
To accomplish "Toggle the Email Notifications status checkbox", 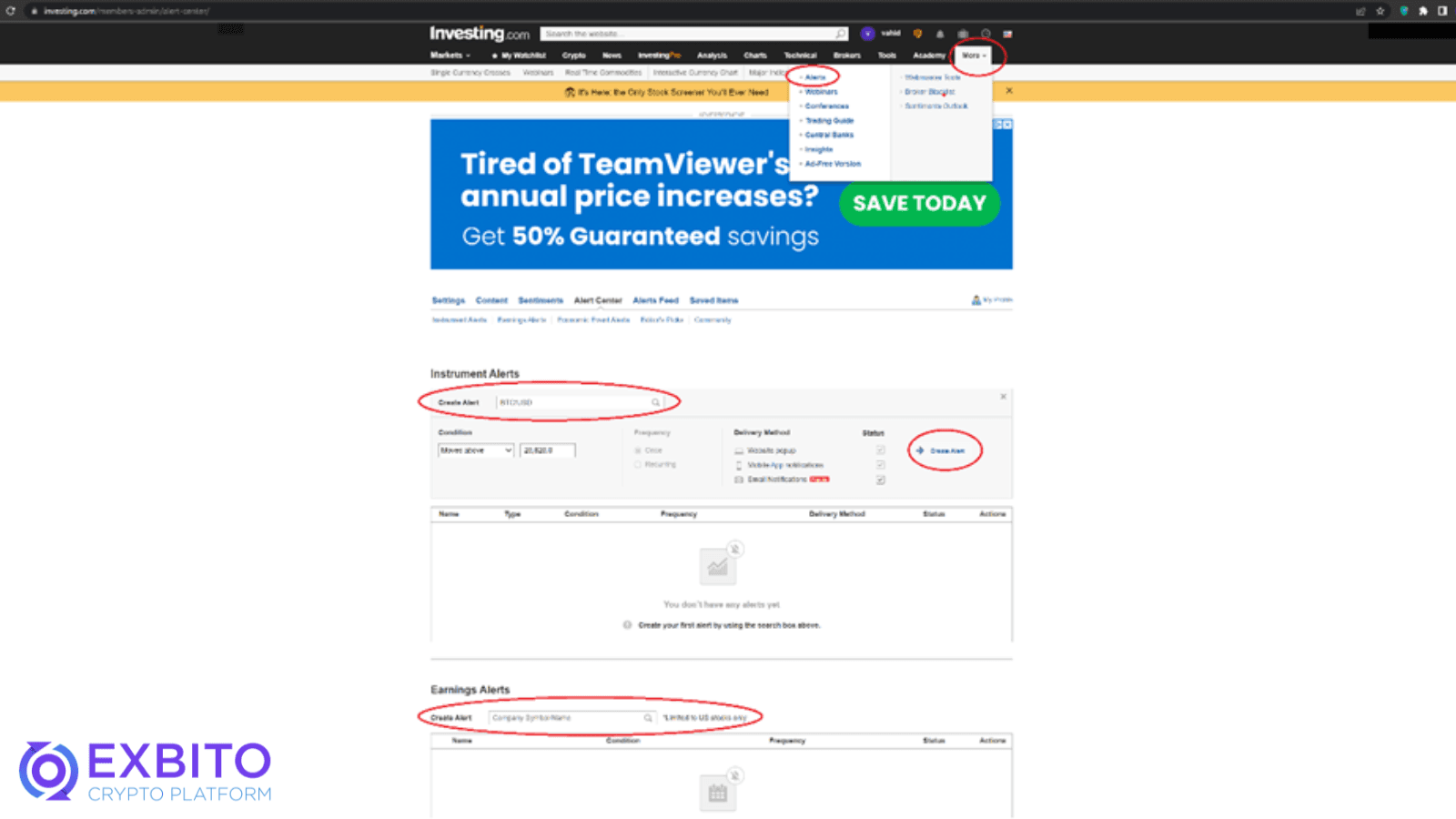I will [x=880, y=480].
